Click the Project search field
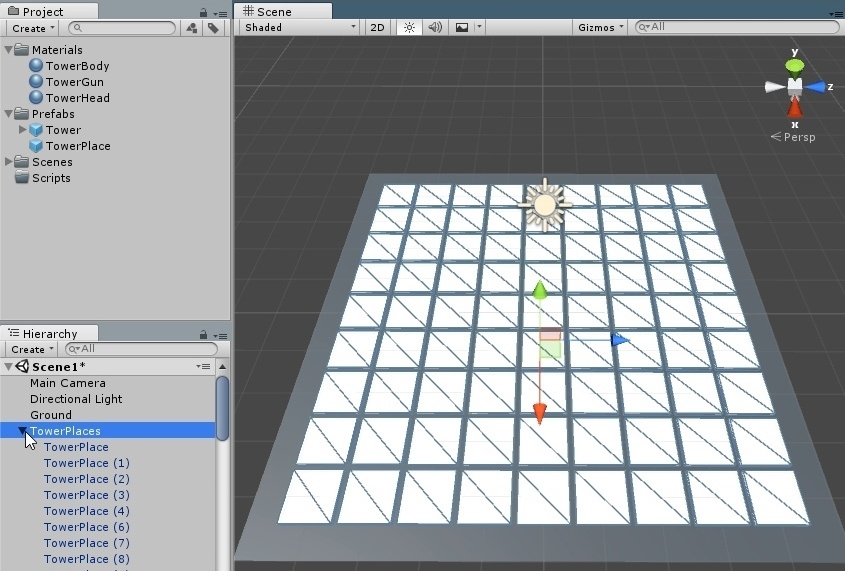The width and height of the screenshot is (845, 571). pyautogui.click(x=122, y=28)
